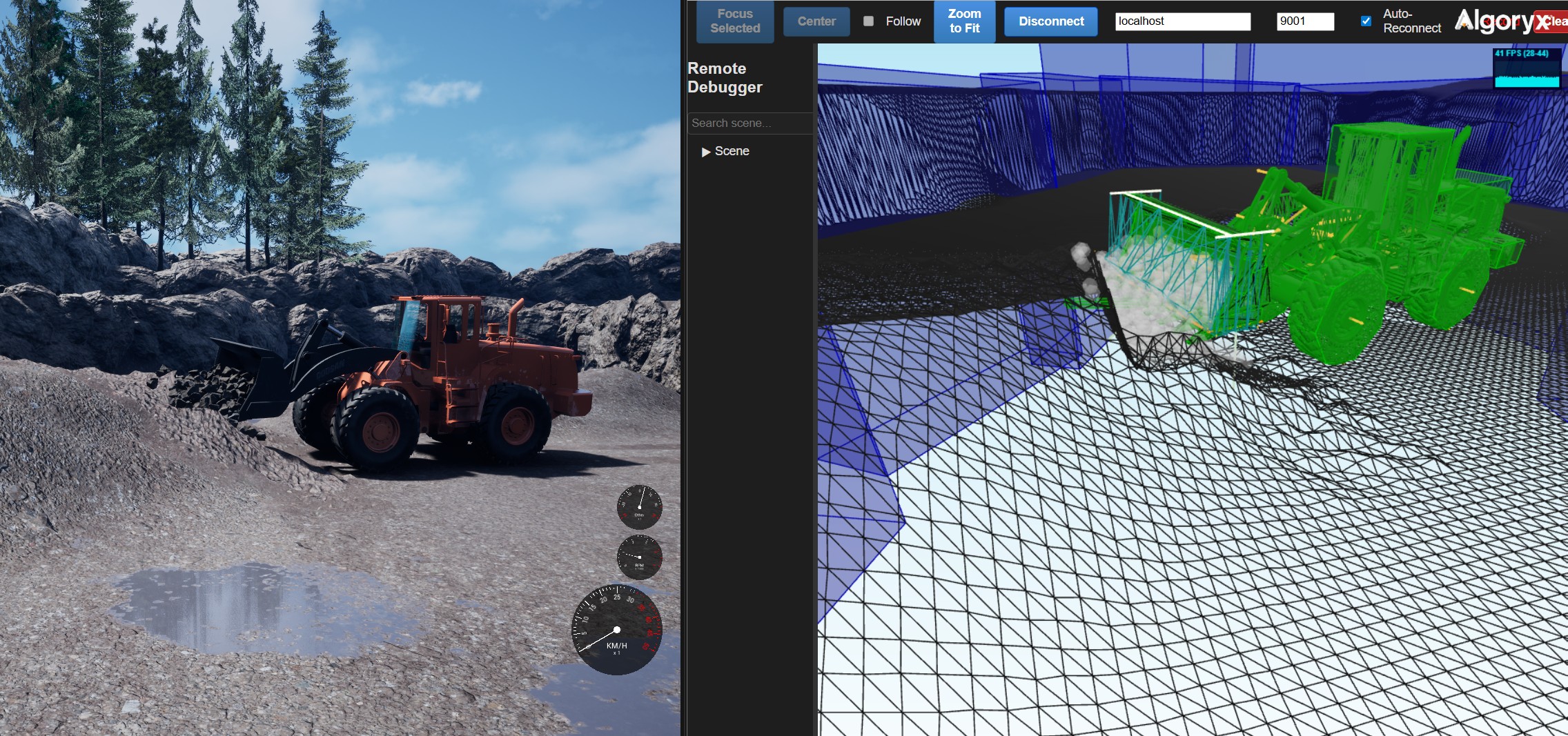Disconnect from the remote simulation
This screenshot has height=736, width=1568.
coord(1050,21)
